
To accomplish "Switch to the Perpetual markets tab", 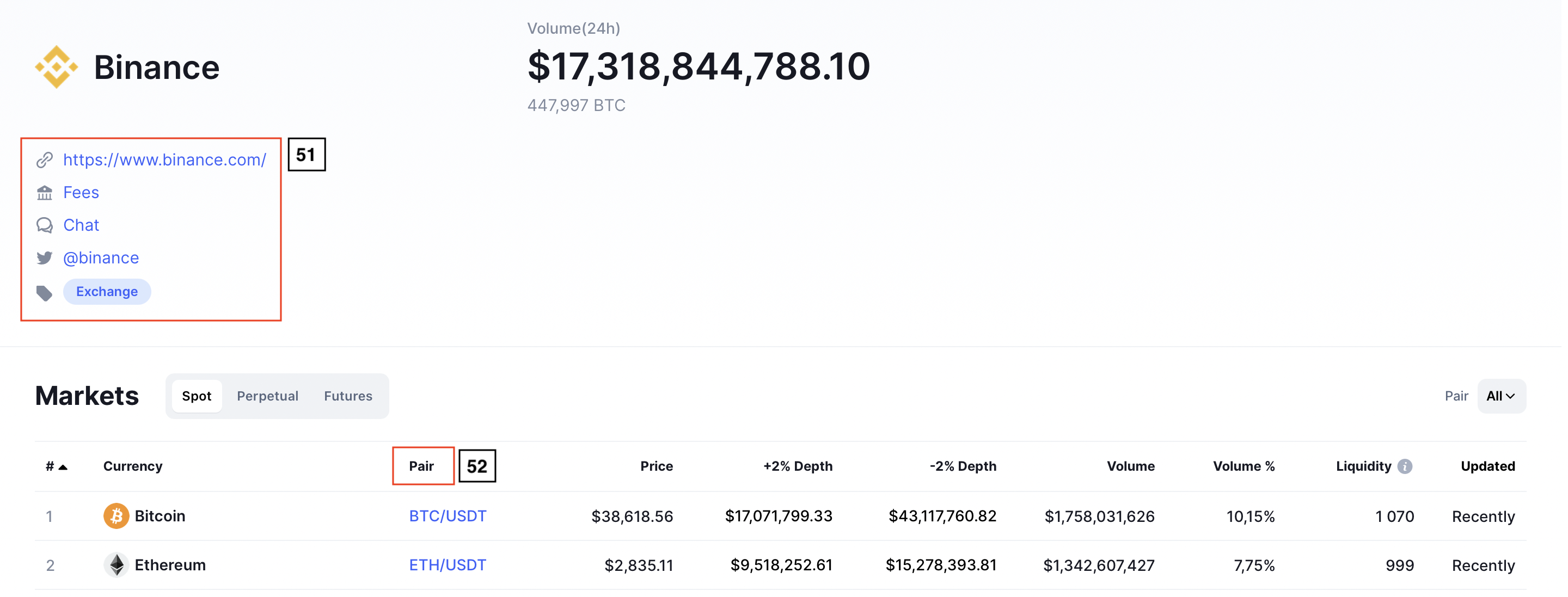I will click(x=268, y=397).
